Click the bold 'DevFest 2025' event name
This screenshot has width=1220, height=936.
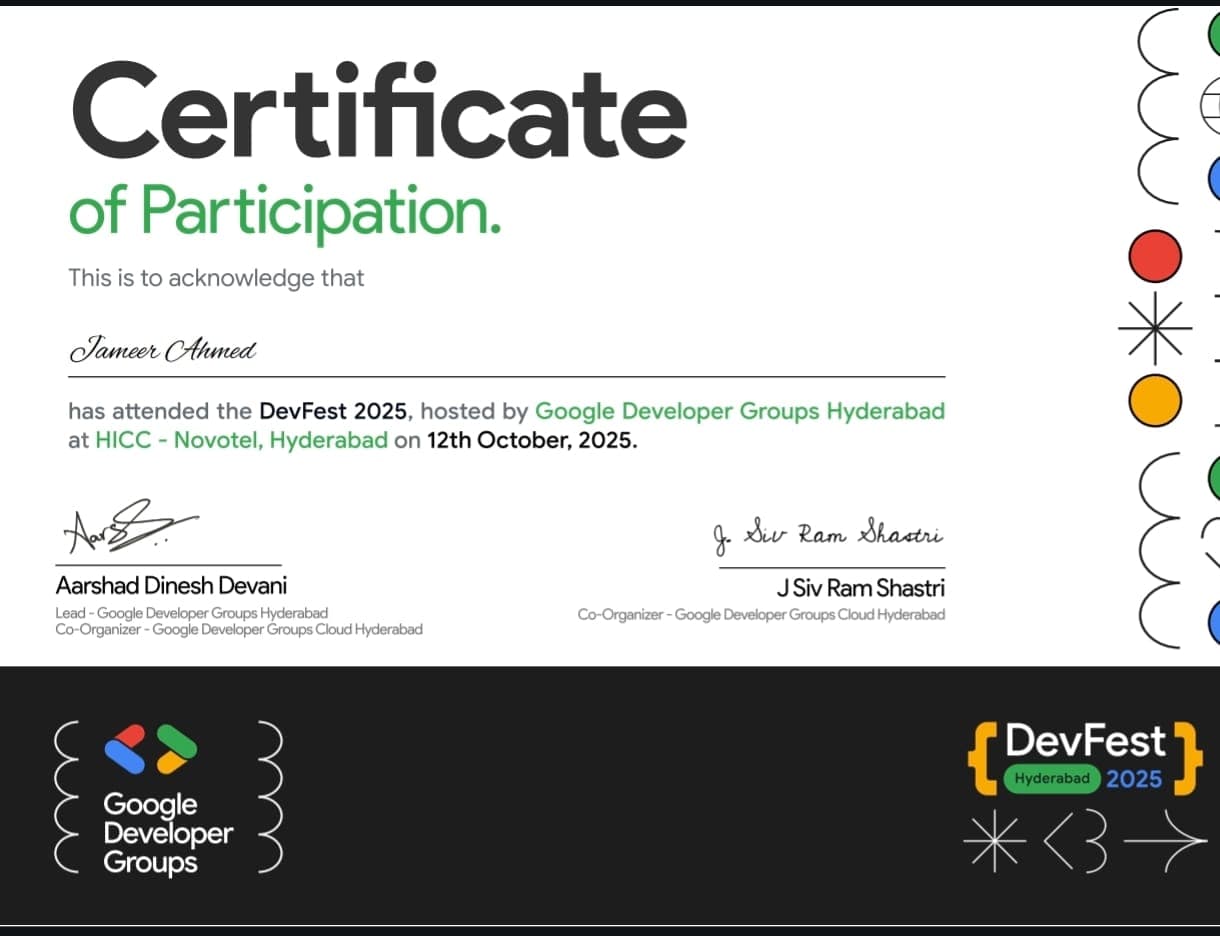point(333,410)
